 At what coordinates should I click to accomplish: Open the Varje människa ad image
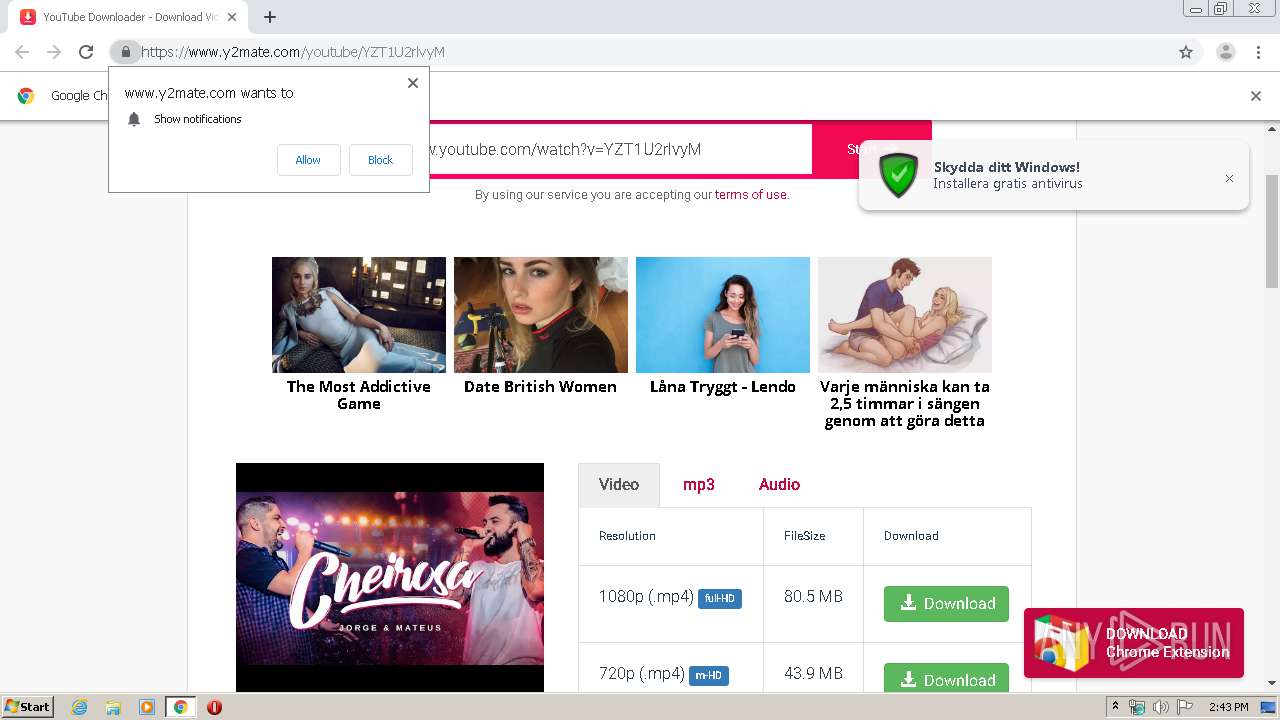point(905,315)
